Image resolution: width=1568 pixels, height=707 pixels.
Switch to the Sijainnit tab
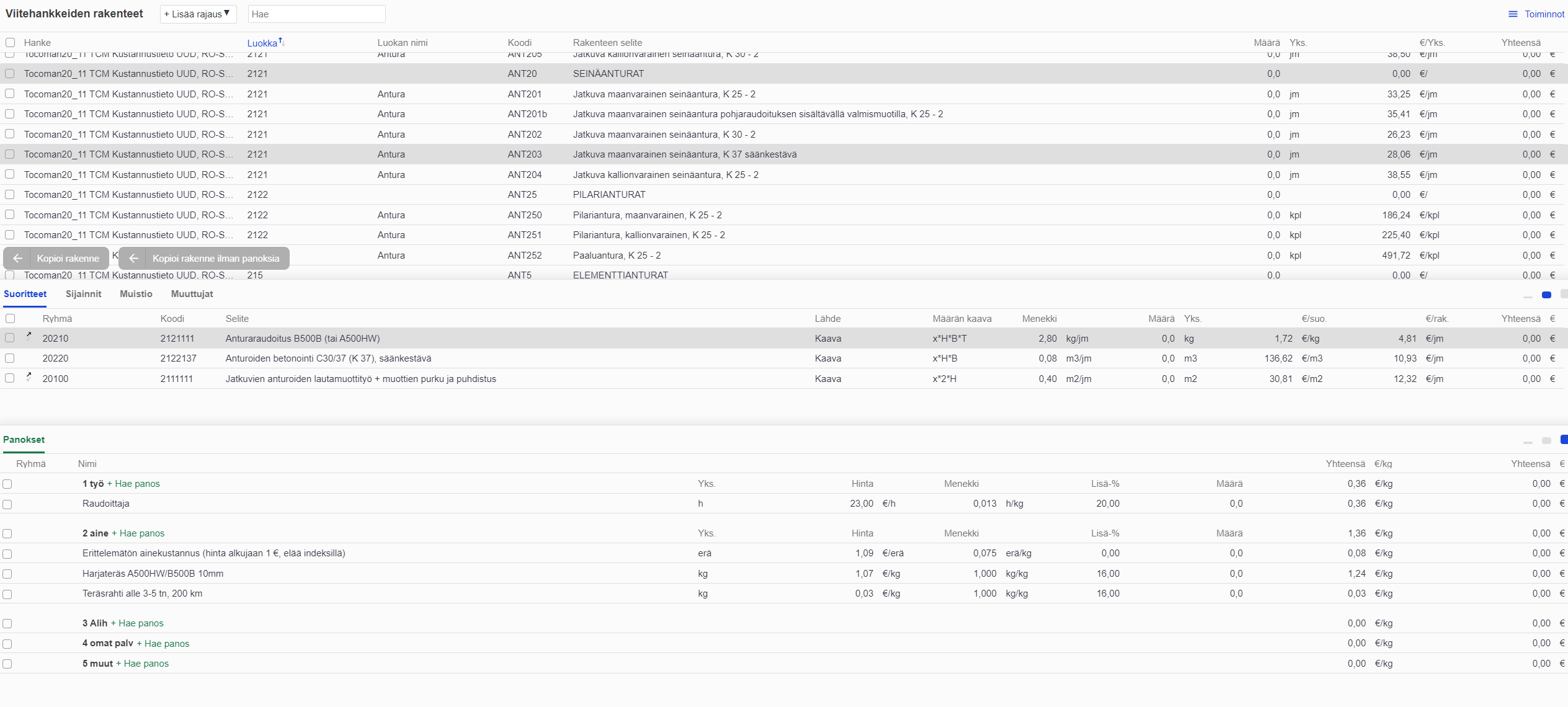83,294
